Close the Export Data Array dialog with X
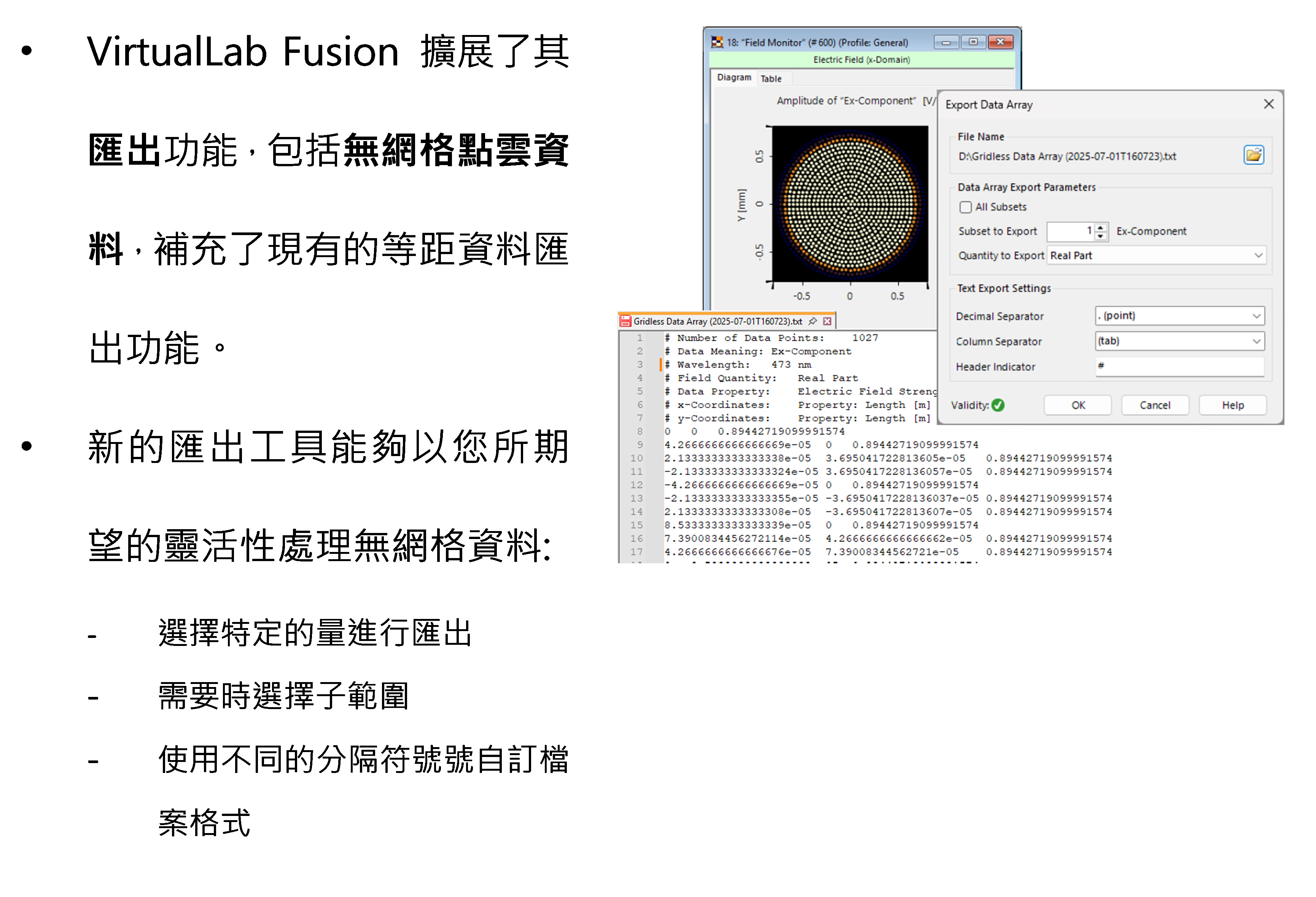Viewport: 1316px width, 897px height. click(x=1268, y=104)
